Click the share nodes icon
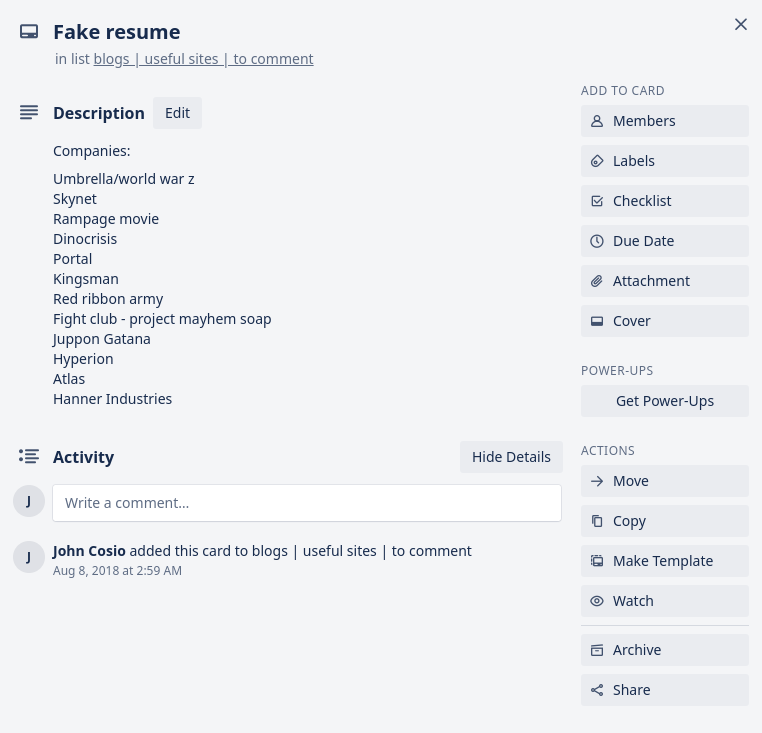 point(597,690)
